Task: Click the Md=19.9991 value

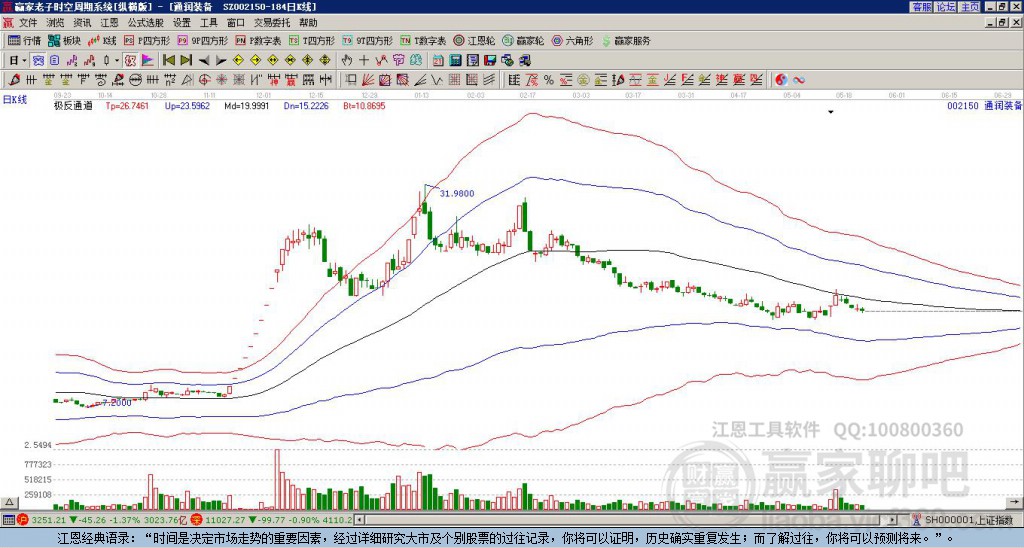Action: [246, 105]
